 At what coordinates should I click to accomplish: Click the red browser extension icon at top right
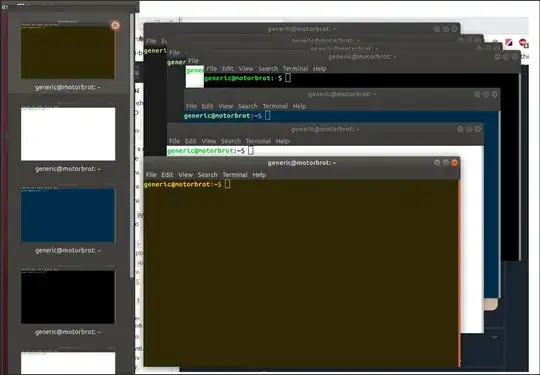pos(523,43)
